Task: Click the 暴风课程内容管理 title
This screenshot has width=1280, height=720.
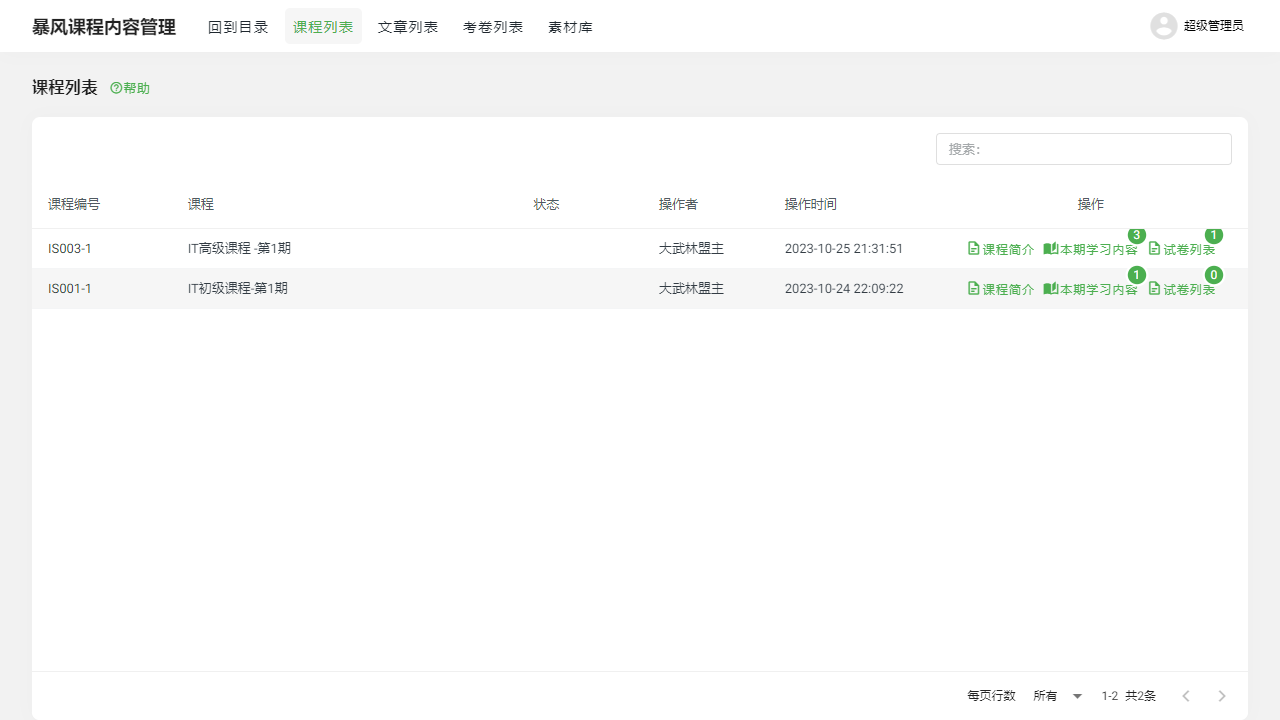Action: tap(103, 27)
